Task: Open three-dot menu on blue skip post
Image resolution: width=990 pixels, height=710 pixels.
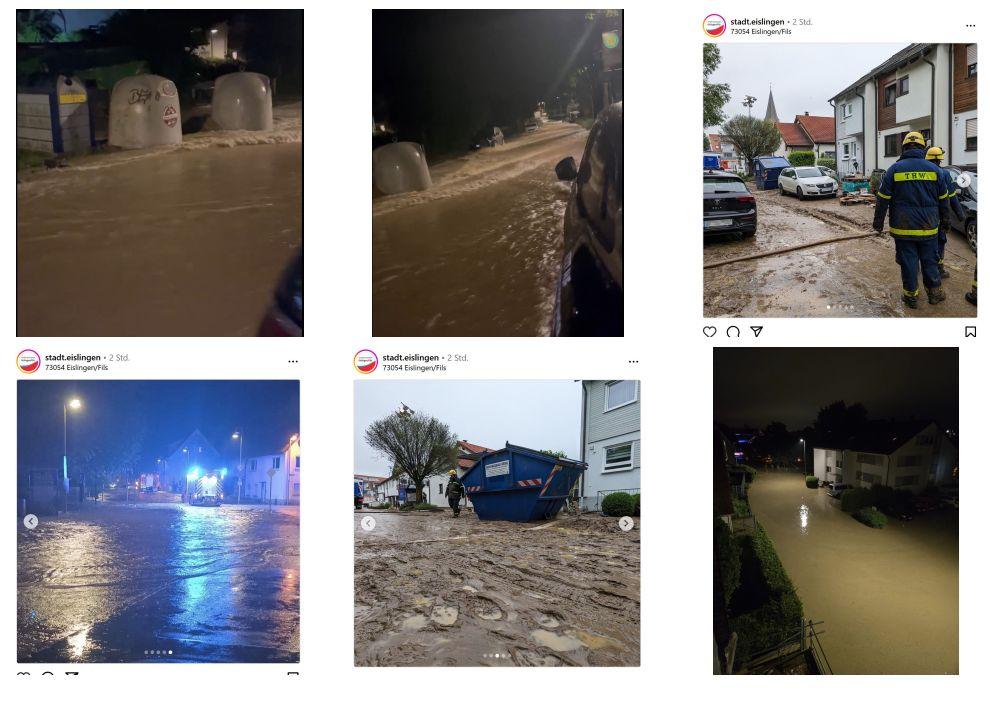Action: [x=633, y=362]
